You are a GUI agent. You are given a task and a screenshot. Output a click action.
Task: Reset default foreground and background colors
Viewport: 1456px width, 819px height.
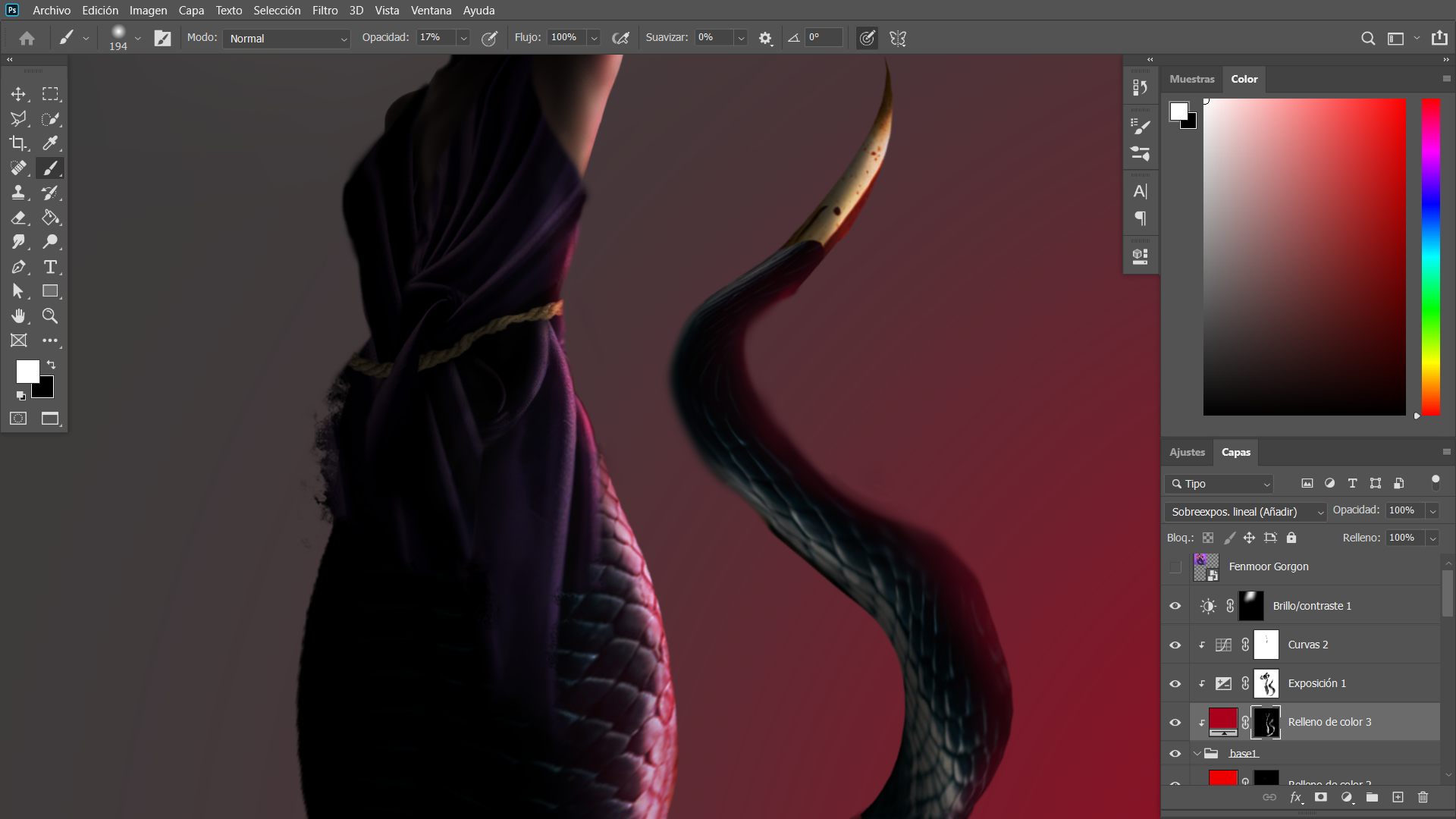tap(20, 396)
